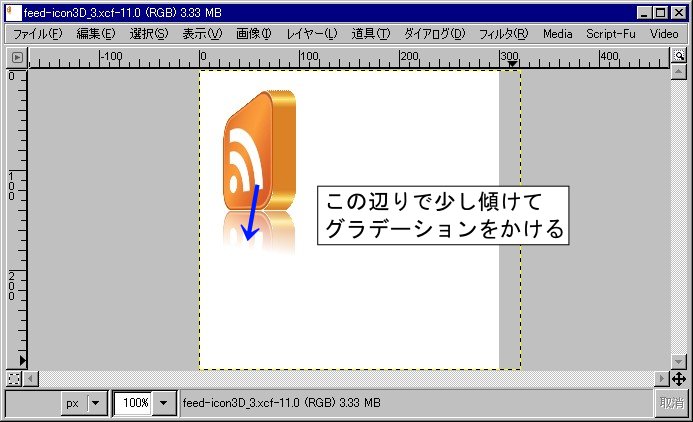Toggle zoom-on-resize magnifier icon at top right
The image size is (693, 422).
point(678,56)
